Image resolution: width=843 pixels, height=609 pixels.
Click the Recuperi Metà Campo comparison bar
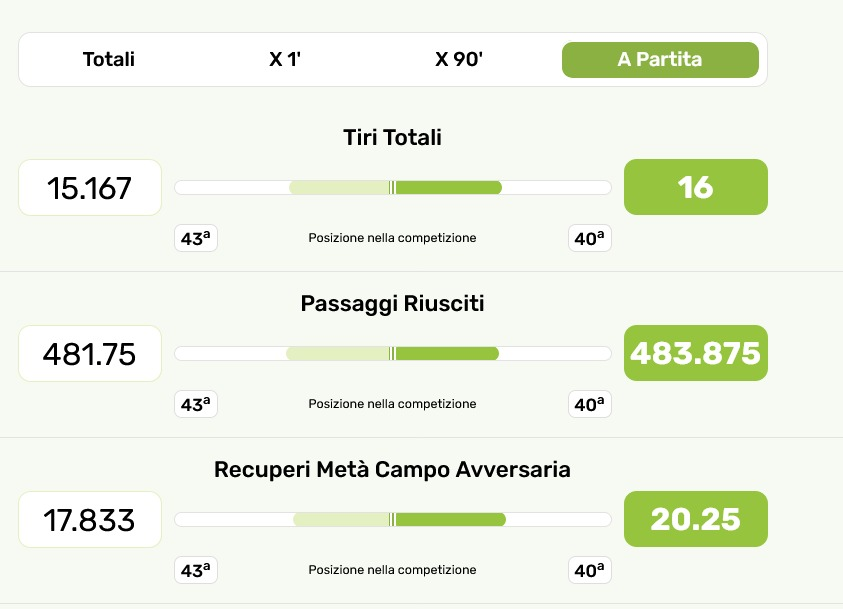click(392, 519)
